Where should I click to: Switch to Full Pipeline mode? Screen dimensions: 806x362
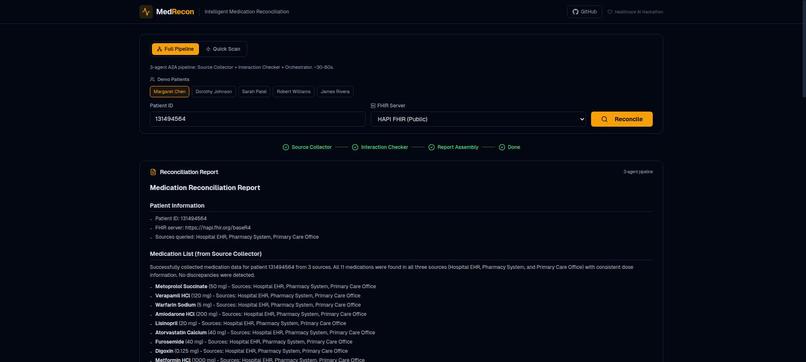tap(175, 49)
